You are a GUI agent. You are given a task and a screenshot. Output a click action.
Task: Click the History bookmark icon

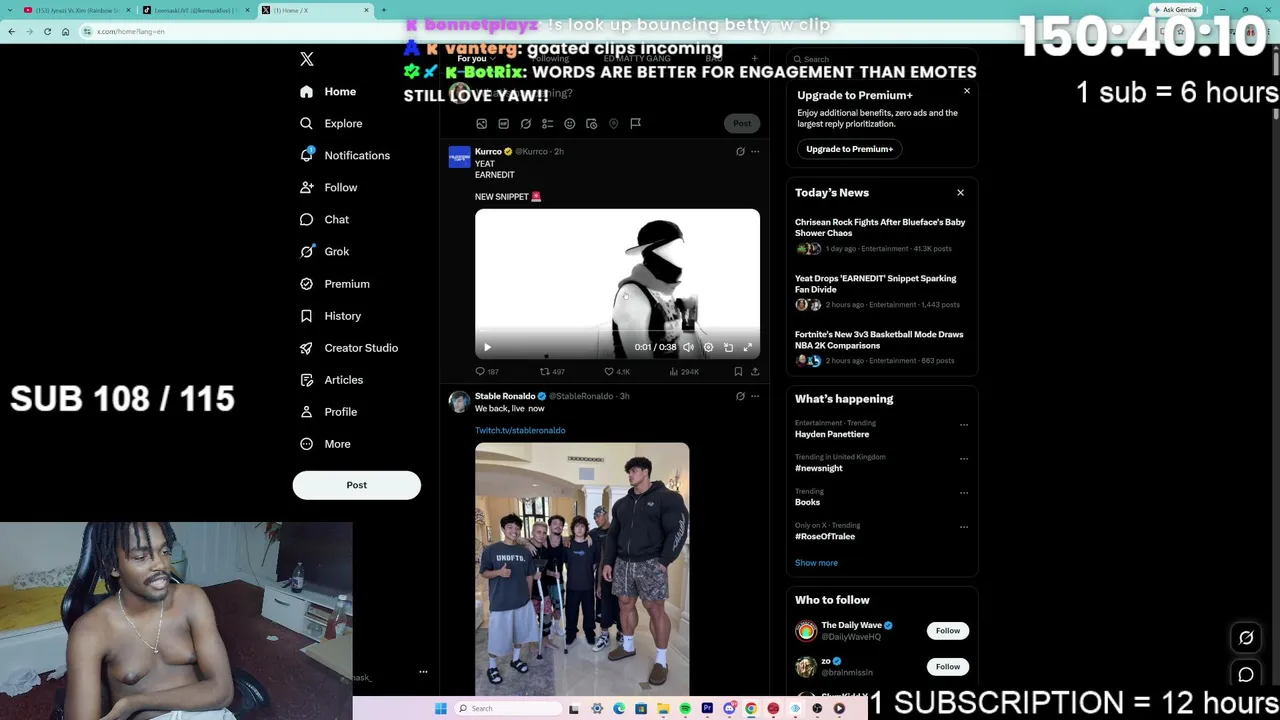pyautogui.click(x=306, y=316)
